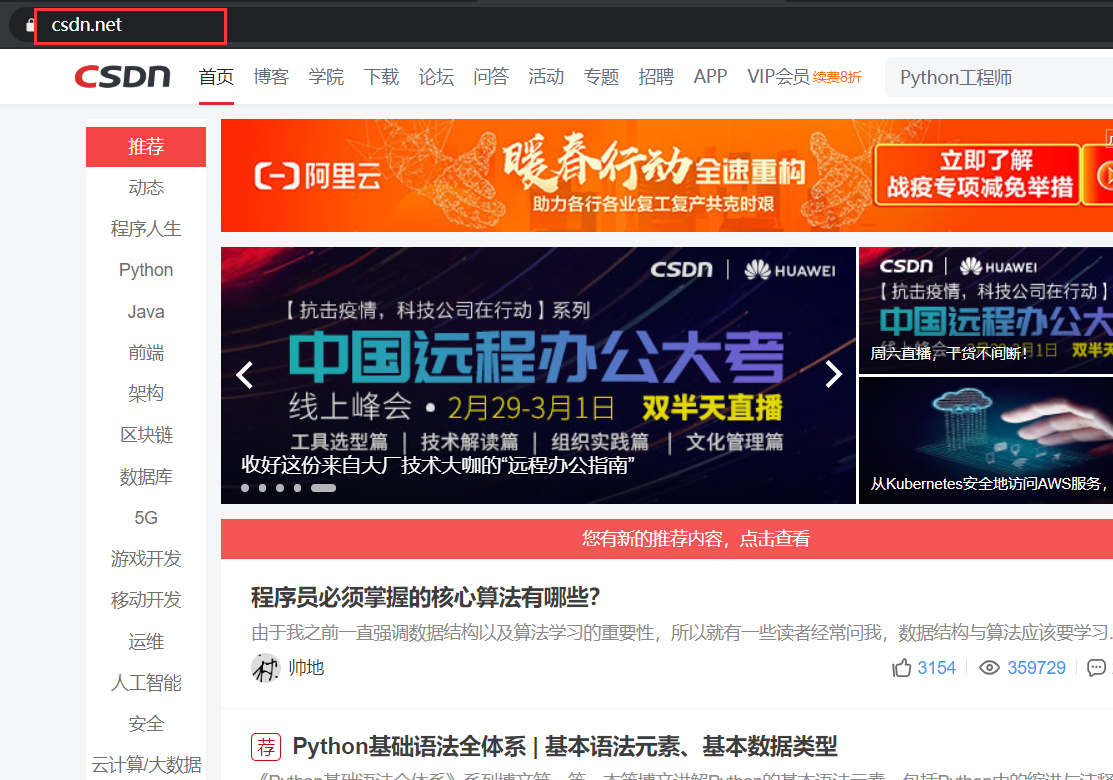Open the 博客 nav item
This screenshot has height=780, width=1113.
tap(271, 77)
